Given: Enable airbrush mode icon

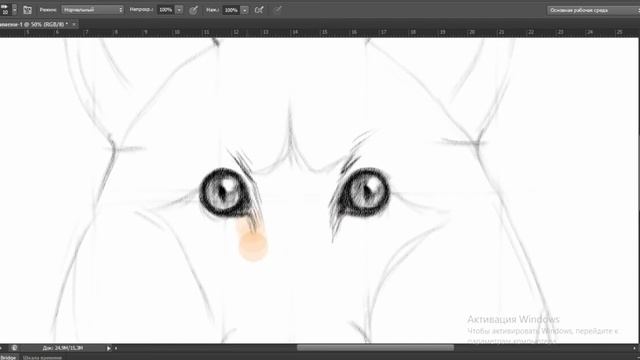Looking at the screenshot, I should click(x=259, y=10).
